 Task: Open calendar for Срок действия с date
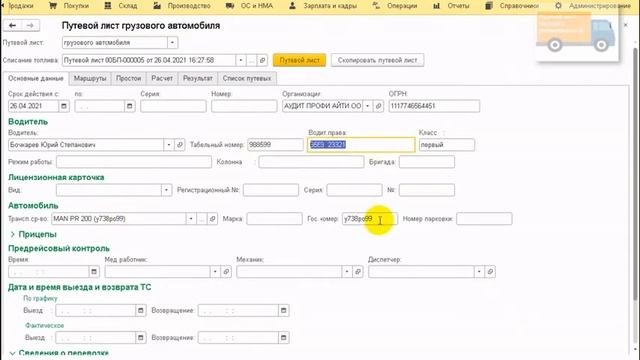coord(64,106)
